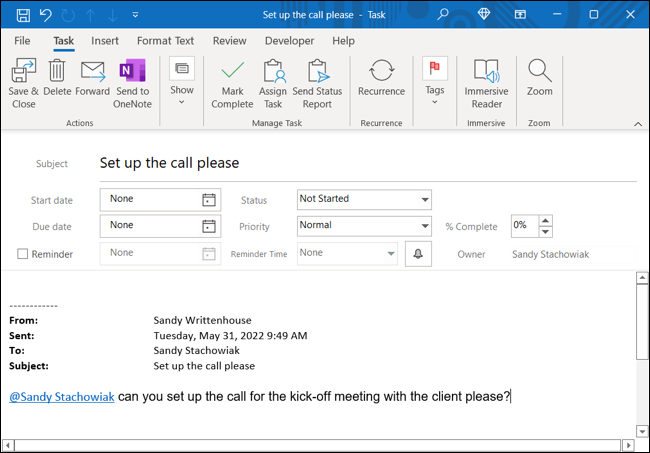This screenshot has width=650, height=453.
Task: Open Recurrence settings
Action: click(x=381, y=78)
